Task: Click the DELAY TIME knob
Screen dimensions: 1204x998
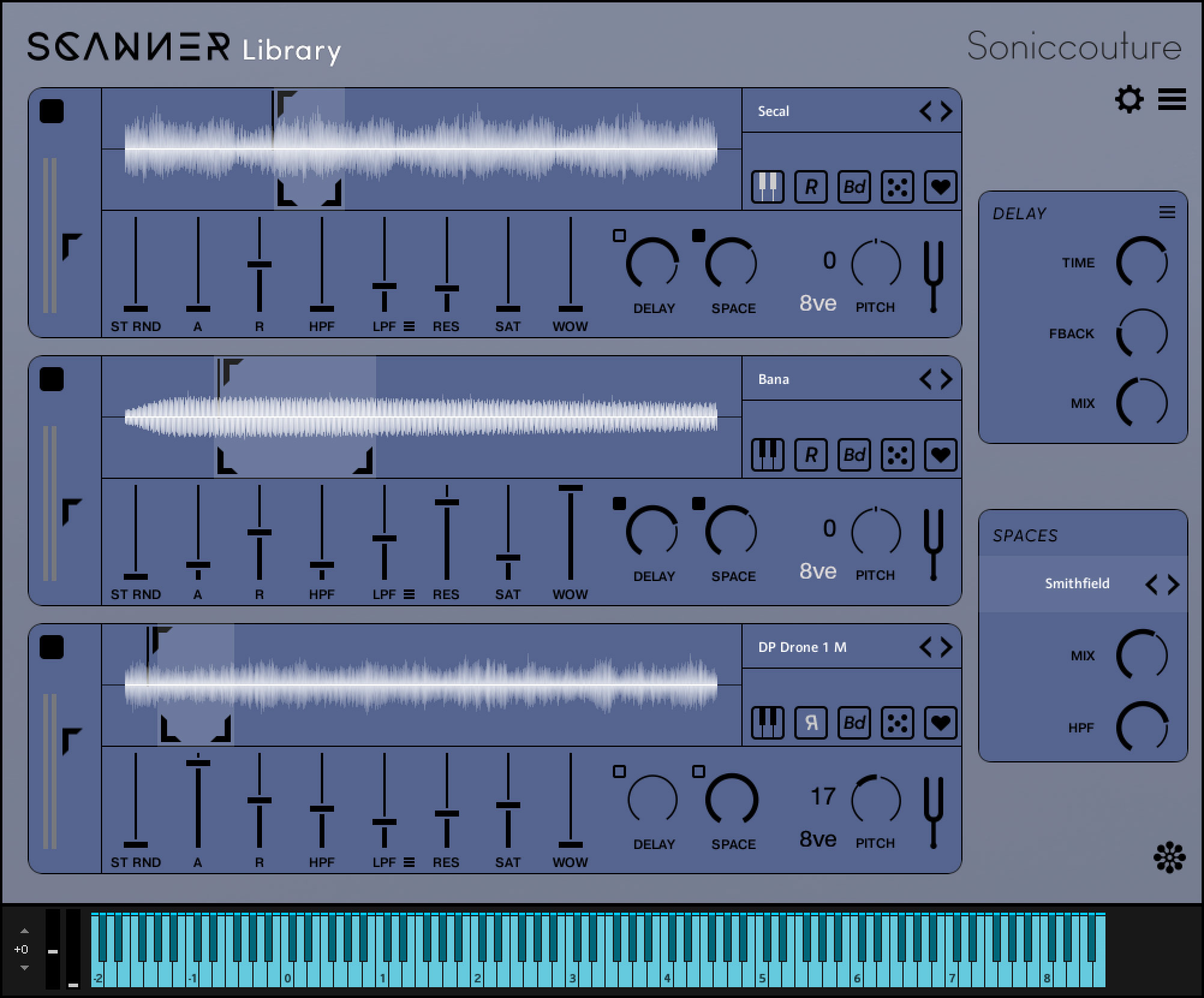Action: (x=1142, y=263)
